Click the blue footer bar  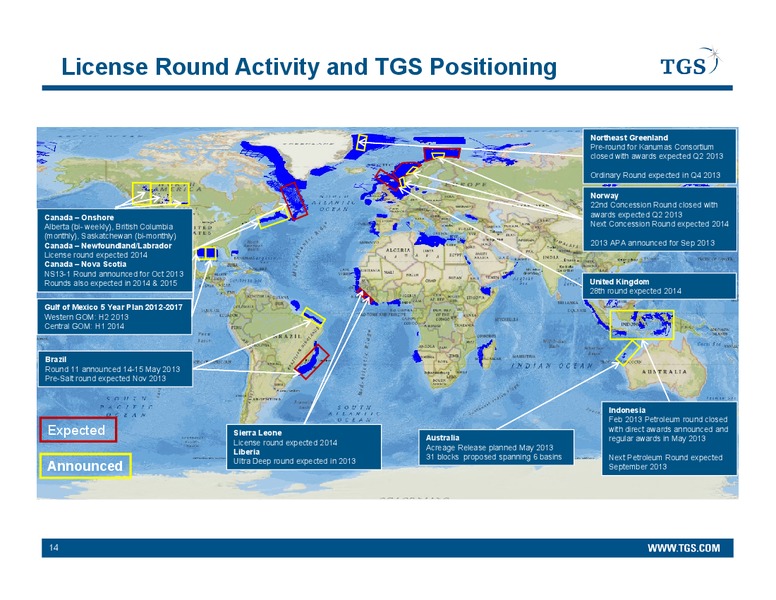click(x=388, y=548)
